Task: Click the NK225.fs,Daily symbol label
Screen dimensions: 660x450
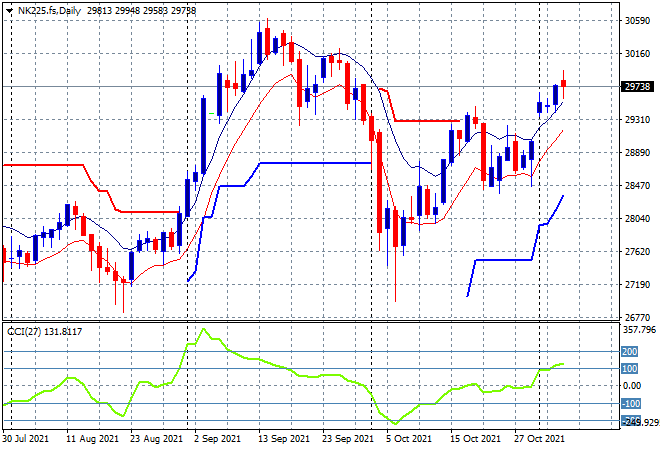Action: click(x=49, y=11)
